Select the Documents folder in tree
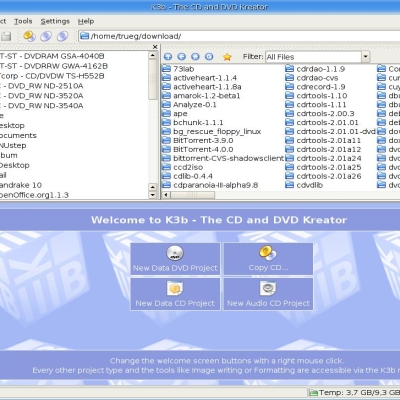 pos(18,136)
